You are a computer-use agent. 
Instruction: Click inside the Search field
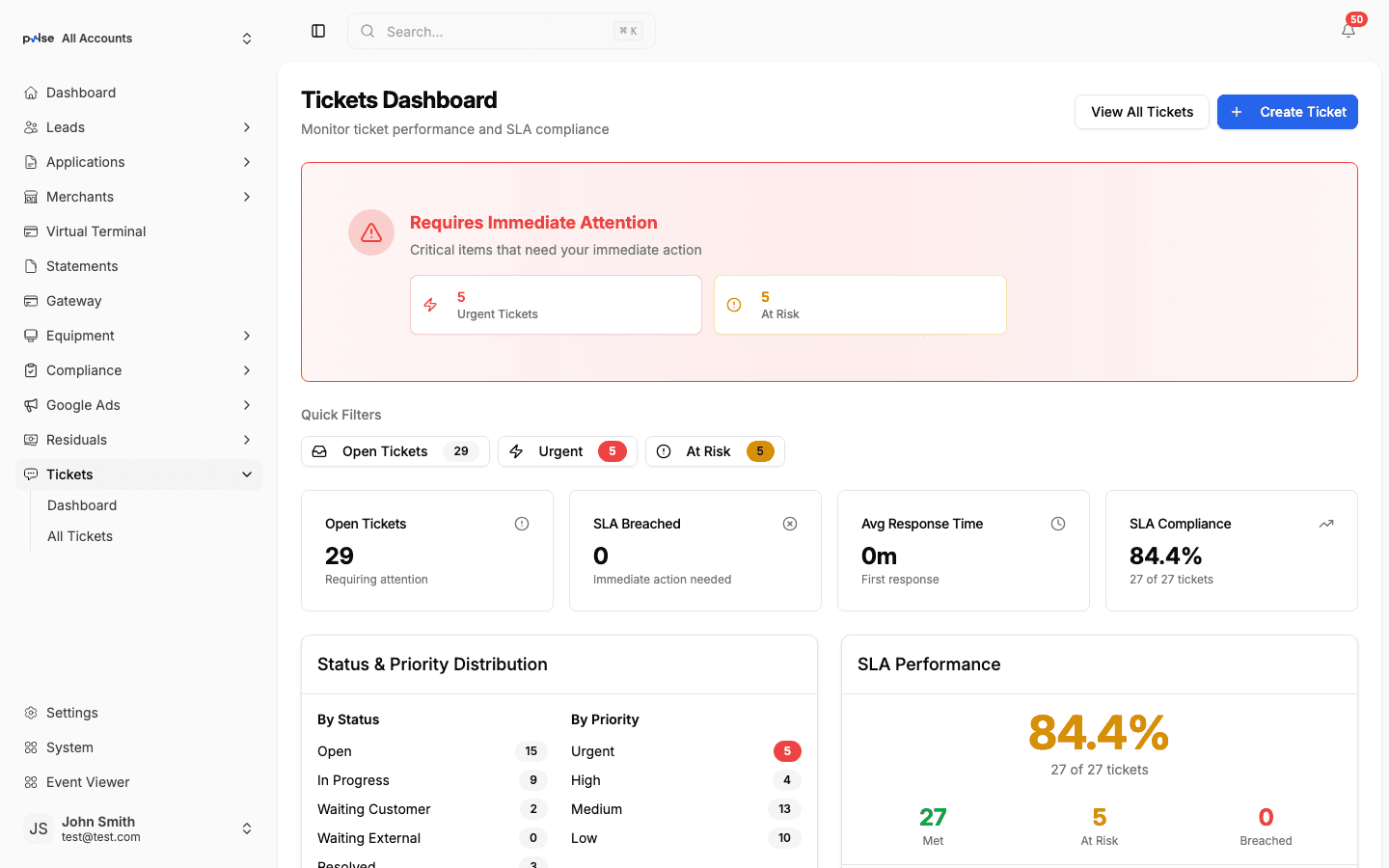(x=482, y=31)
